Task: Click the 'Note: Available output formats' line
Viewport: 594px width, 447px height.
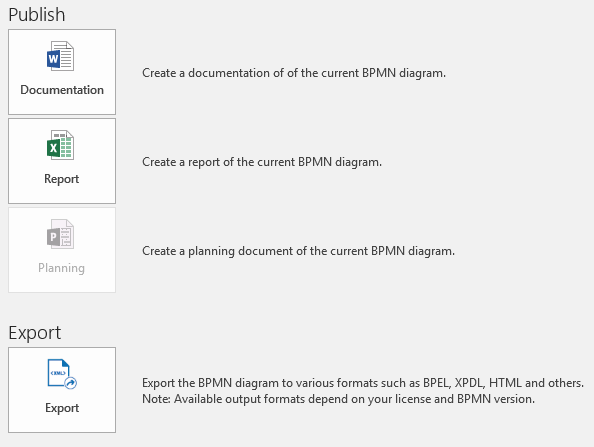Action: [x=338, y=399]
